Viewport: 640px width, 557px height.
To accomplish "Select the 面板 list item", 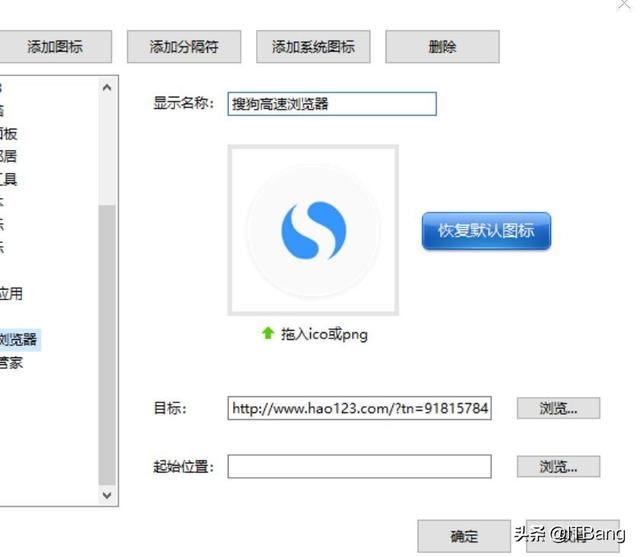I will [9, 133].
